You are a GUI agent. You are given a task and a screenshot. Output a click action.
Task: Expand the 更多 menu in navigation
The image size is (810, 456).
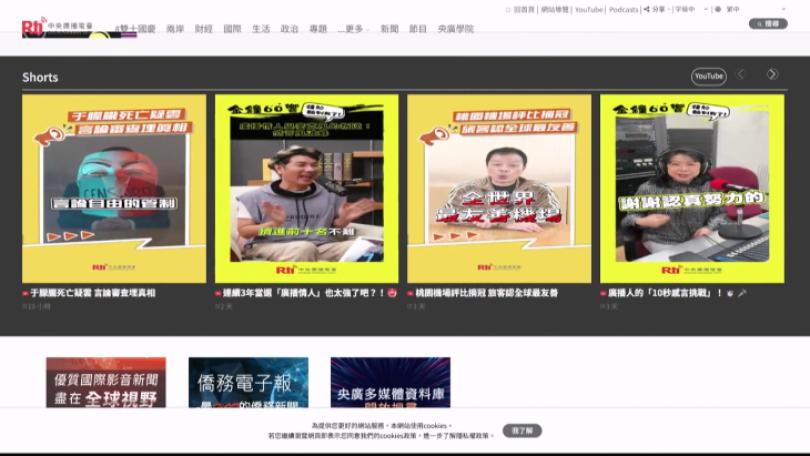[353, 29]
